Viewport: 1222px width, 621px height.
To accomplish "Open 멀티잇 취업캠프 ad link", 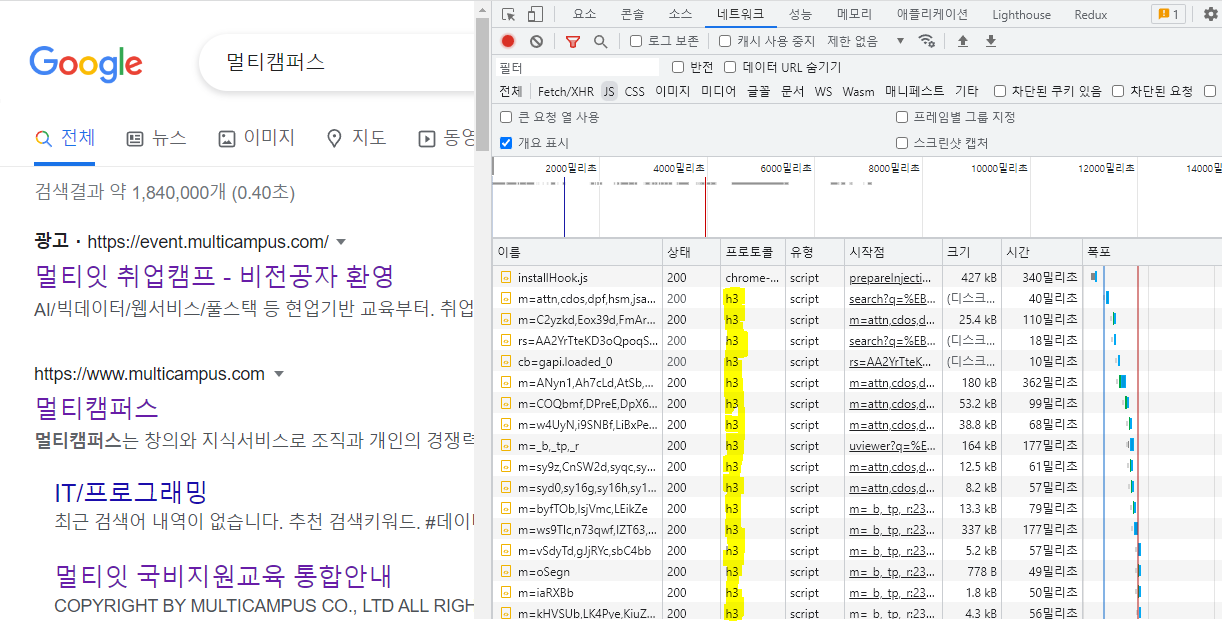I will click(x=214, y=276).
